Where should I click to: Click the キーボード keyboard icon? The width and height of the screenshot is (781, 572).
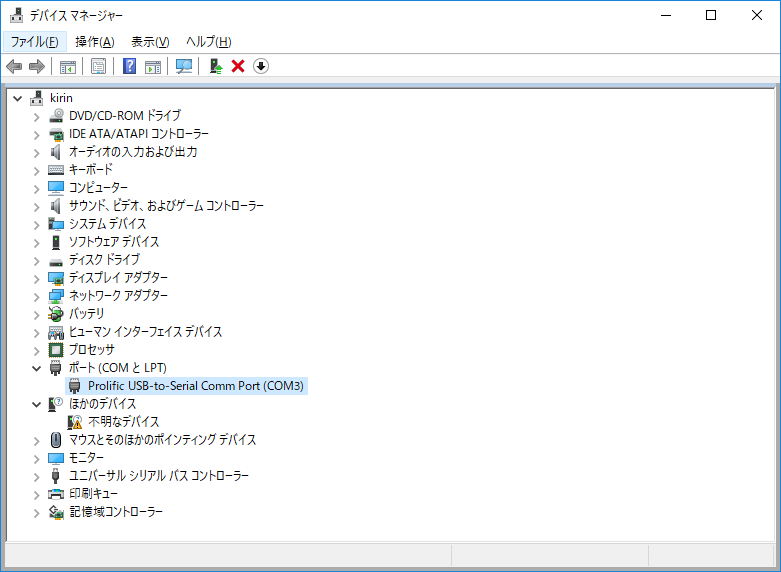56,170
